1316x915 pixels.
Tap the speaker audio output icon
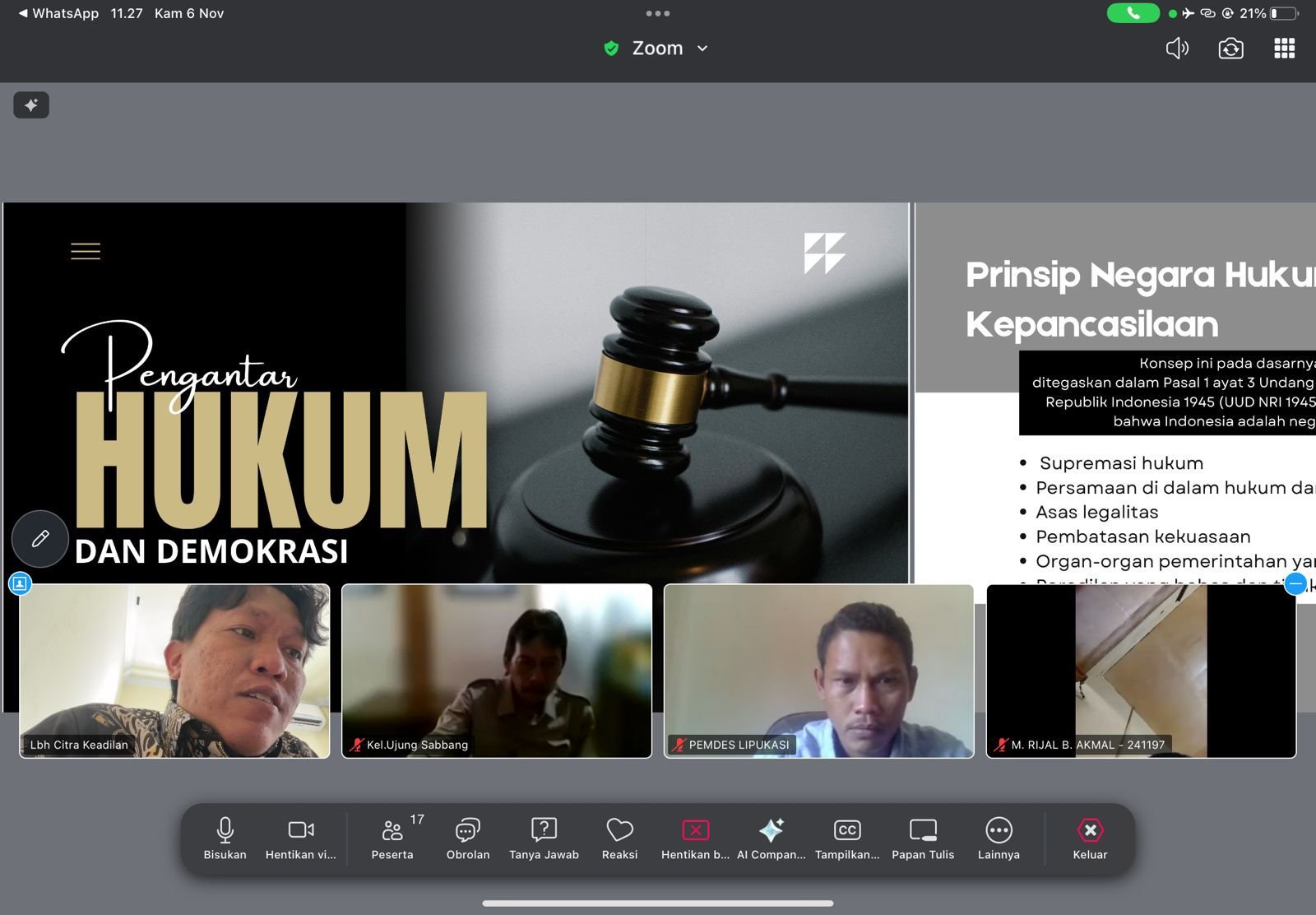point(1177,49)
